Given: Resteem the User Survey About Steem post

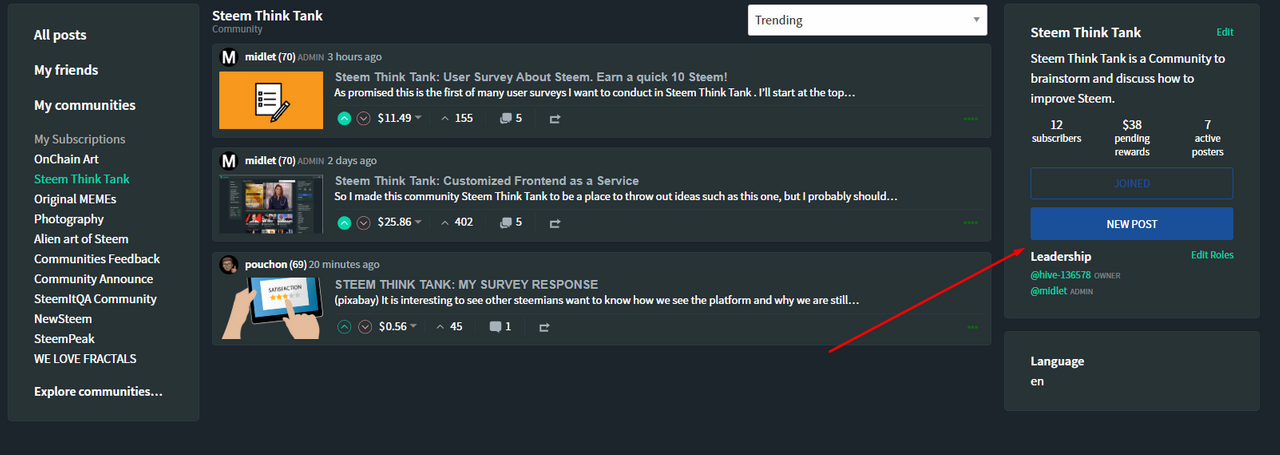Looking at the screenshot, I should click(555, 119).
